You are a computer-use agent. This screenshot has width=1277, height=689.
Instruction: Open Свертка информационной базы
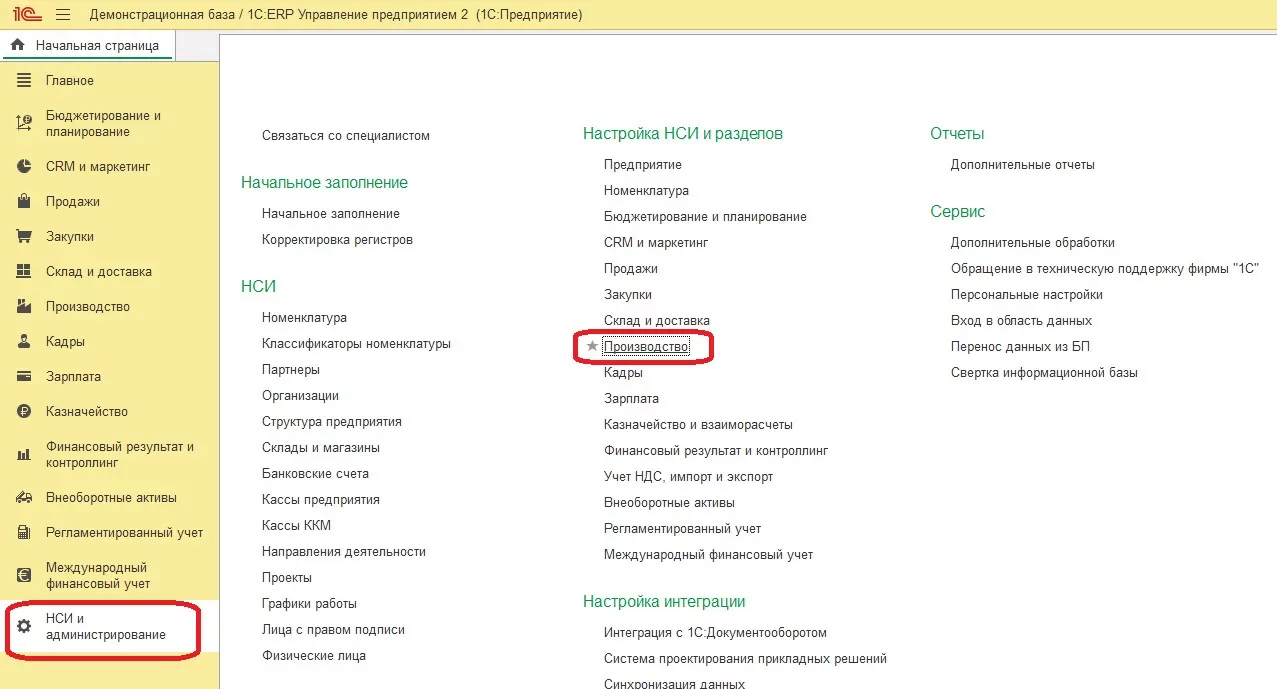coord(1044,372)
